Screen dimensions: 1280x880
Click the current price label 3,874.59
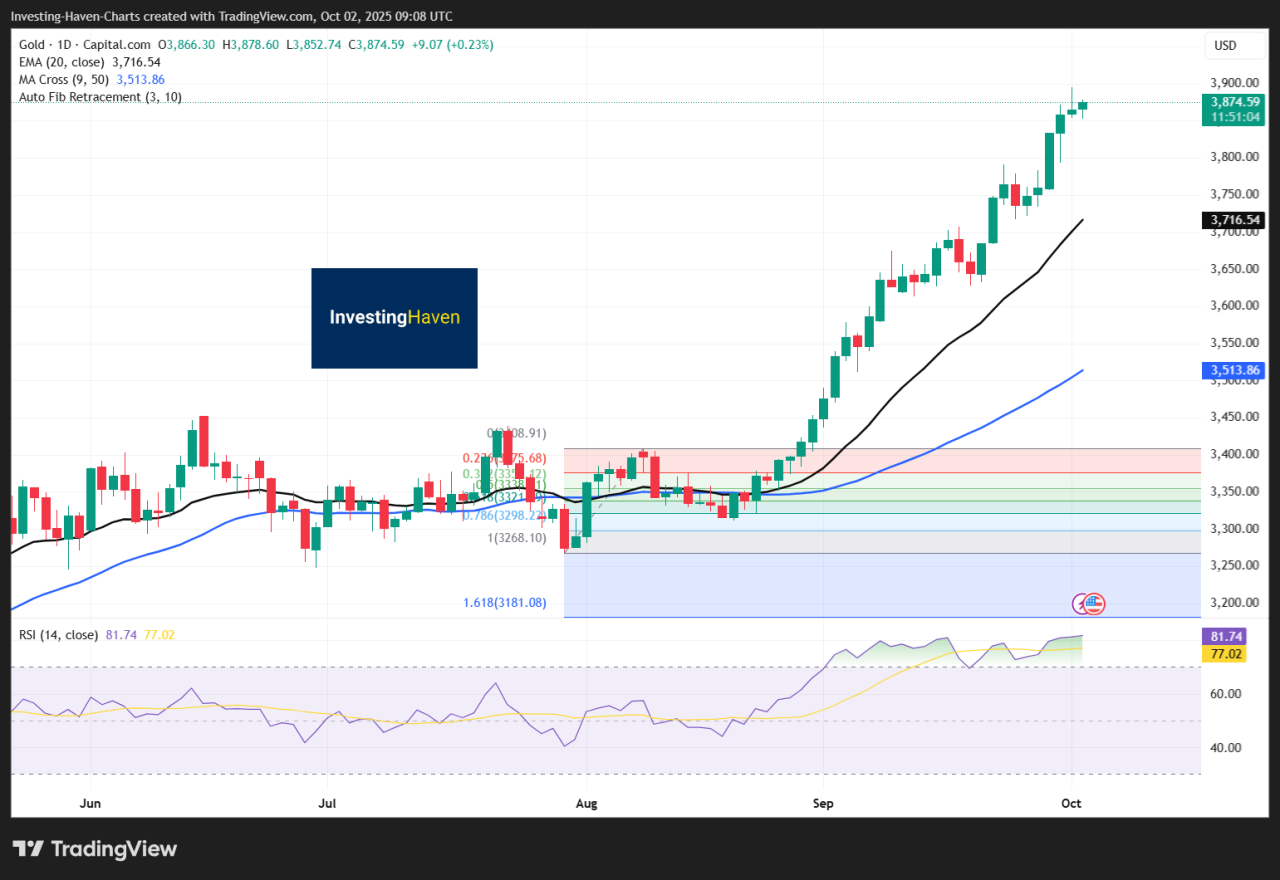tap(1234, 101)
